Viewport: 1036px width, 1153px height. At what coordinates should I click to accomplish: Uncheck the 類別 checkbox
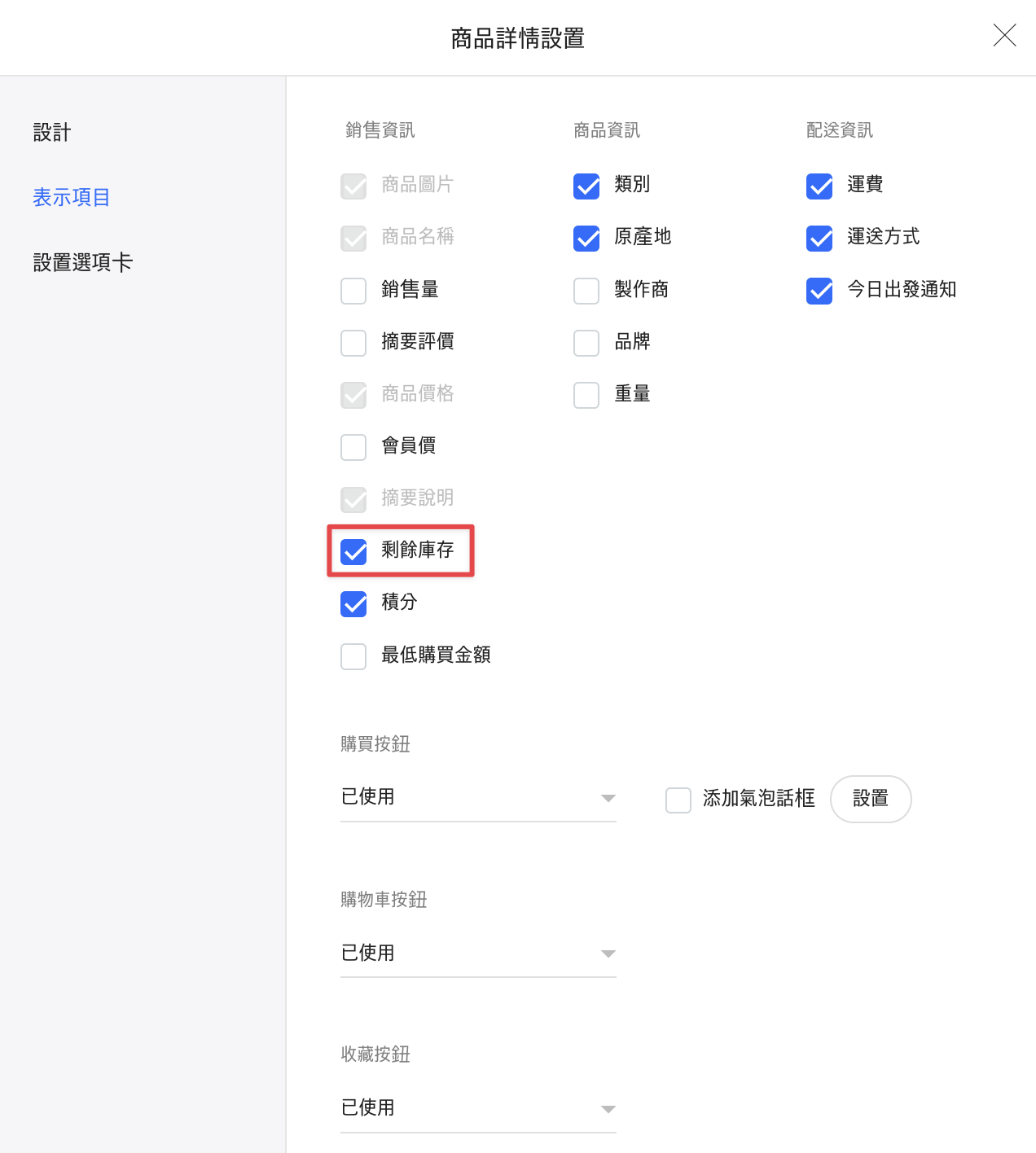[x=586, y=186]
